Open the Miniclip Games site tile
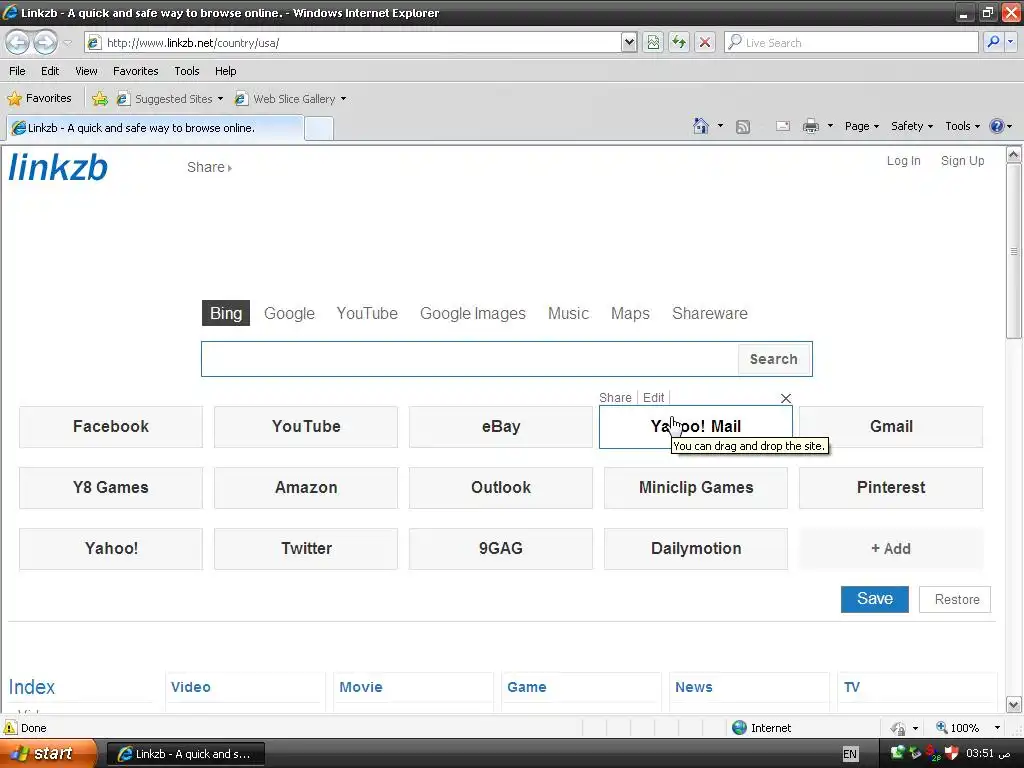Viewport: 1024px width, 768px height. pos(696,488)
